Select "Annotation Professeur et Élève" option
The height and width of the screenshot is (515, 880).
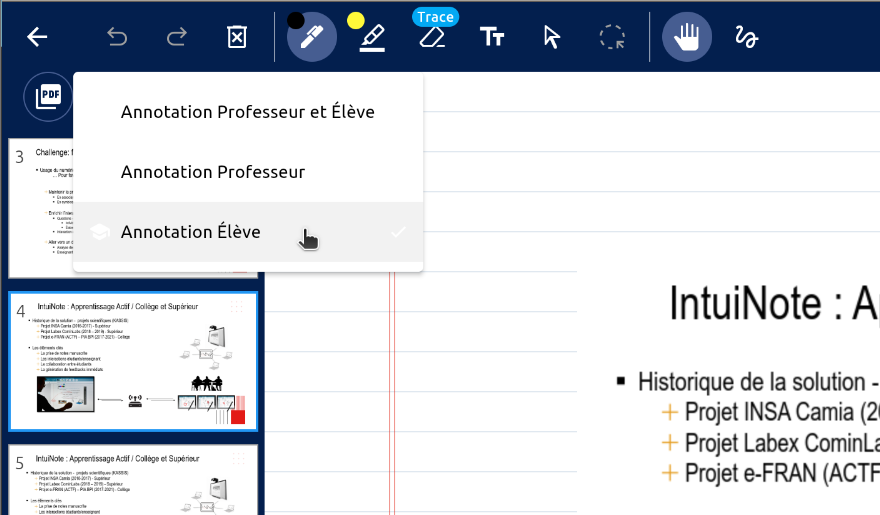248,112
